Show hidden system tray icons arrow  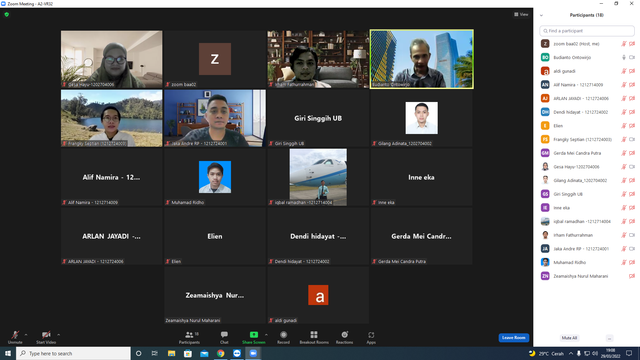571,353
